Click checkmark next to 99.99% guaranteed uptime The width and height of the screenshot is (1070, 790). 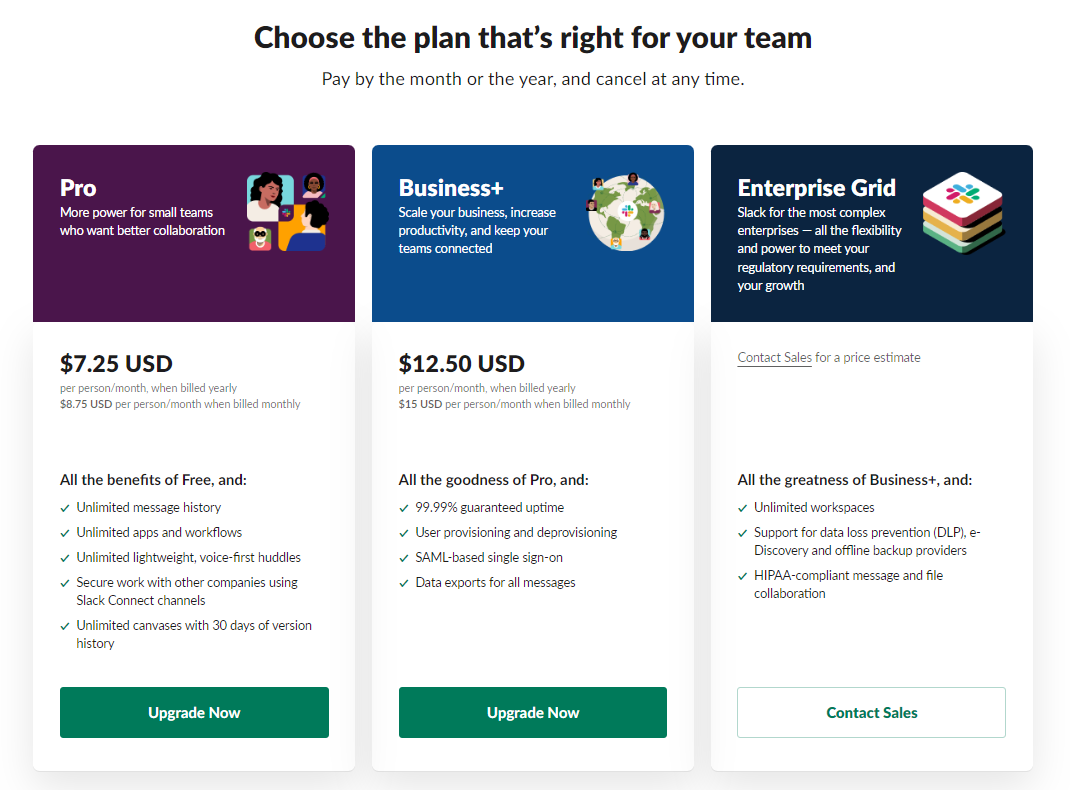click(404, 508)
